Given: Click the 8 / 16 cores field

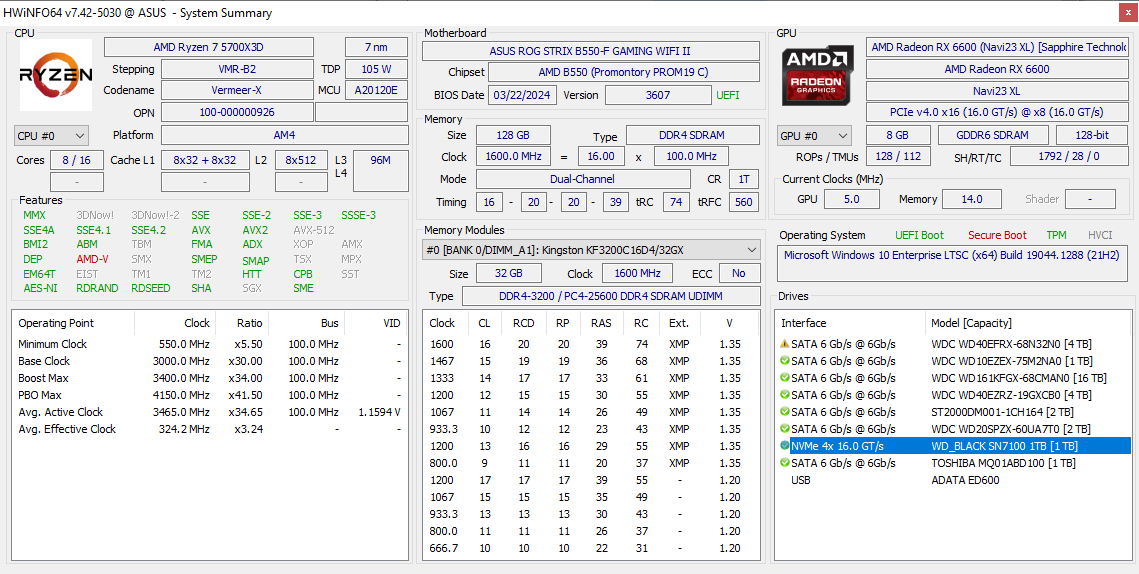Looking at the screenshot, I should pyautogui.click(x=76, y=160).
